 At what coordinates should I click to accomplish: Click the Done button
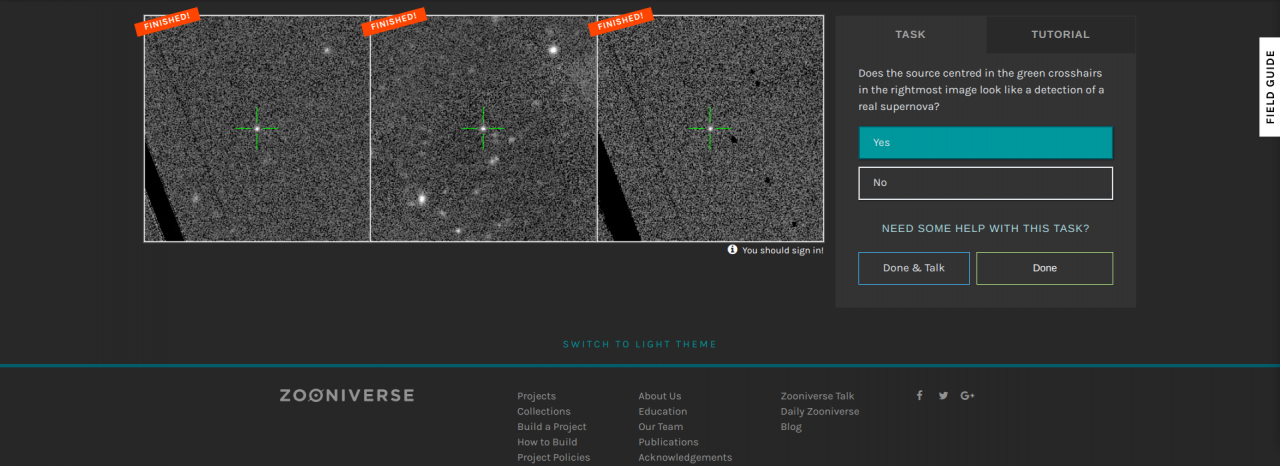[x=1045, y=268]
